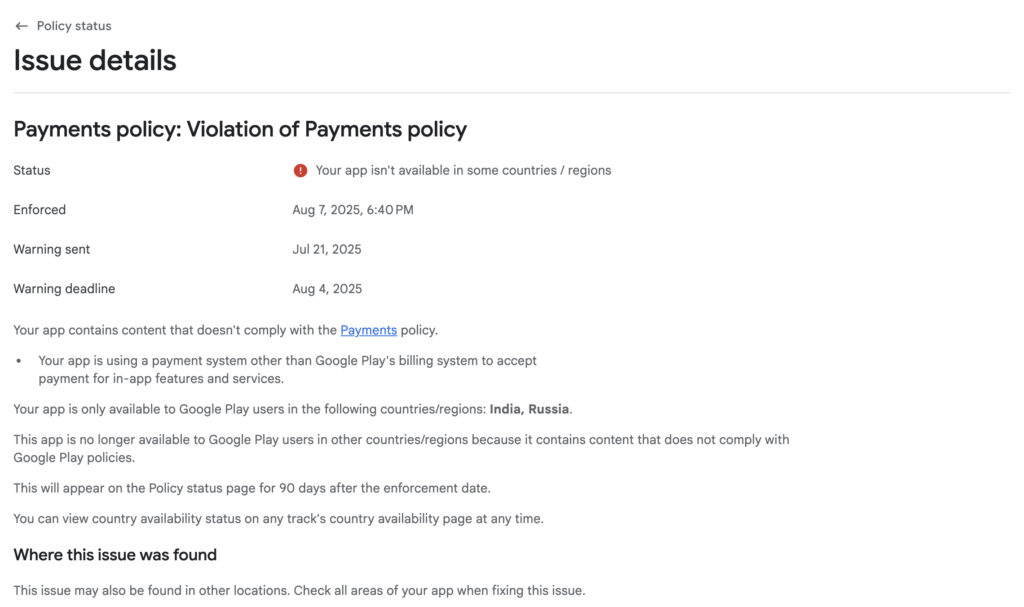Click the back arrow icon

click(x=21, y=26)
